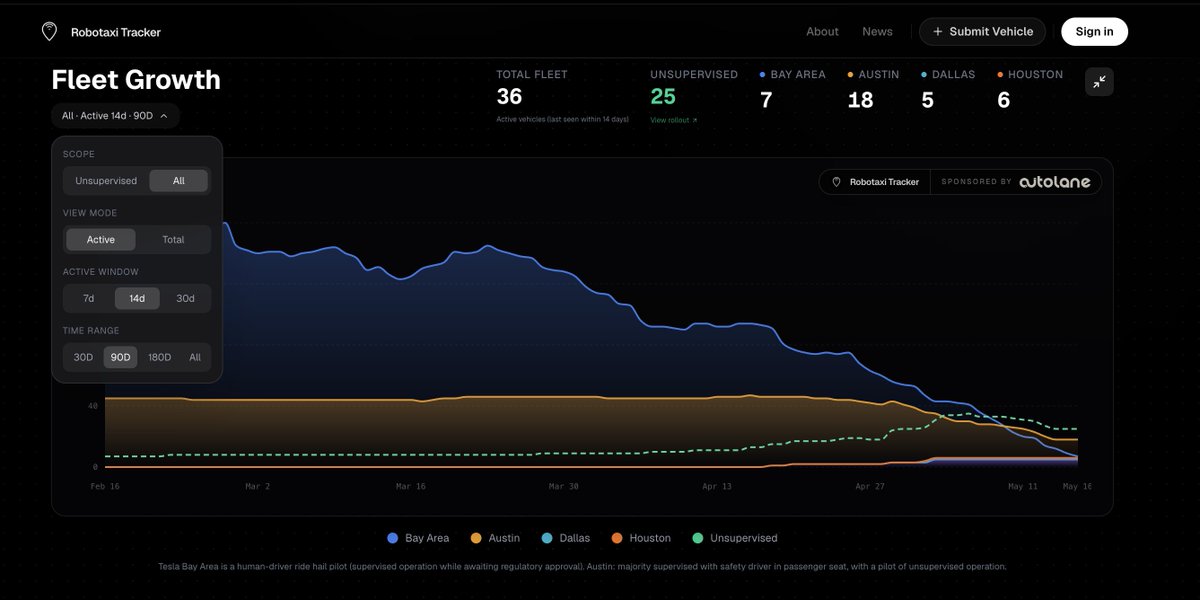Click the Houston count 6
Viewport: 1200px width, 600px height.
[x=1003, y=100]
